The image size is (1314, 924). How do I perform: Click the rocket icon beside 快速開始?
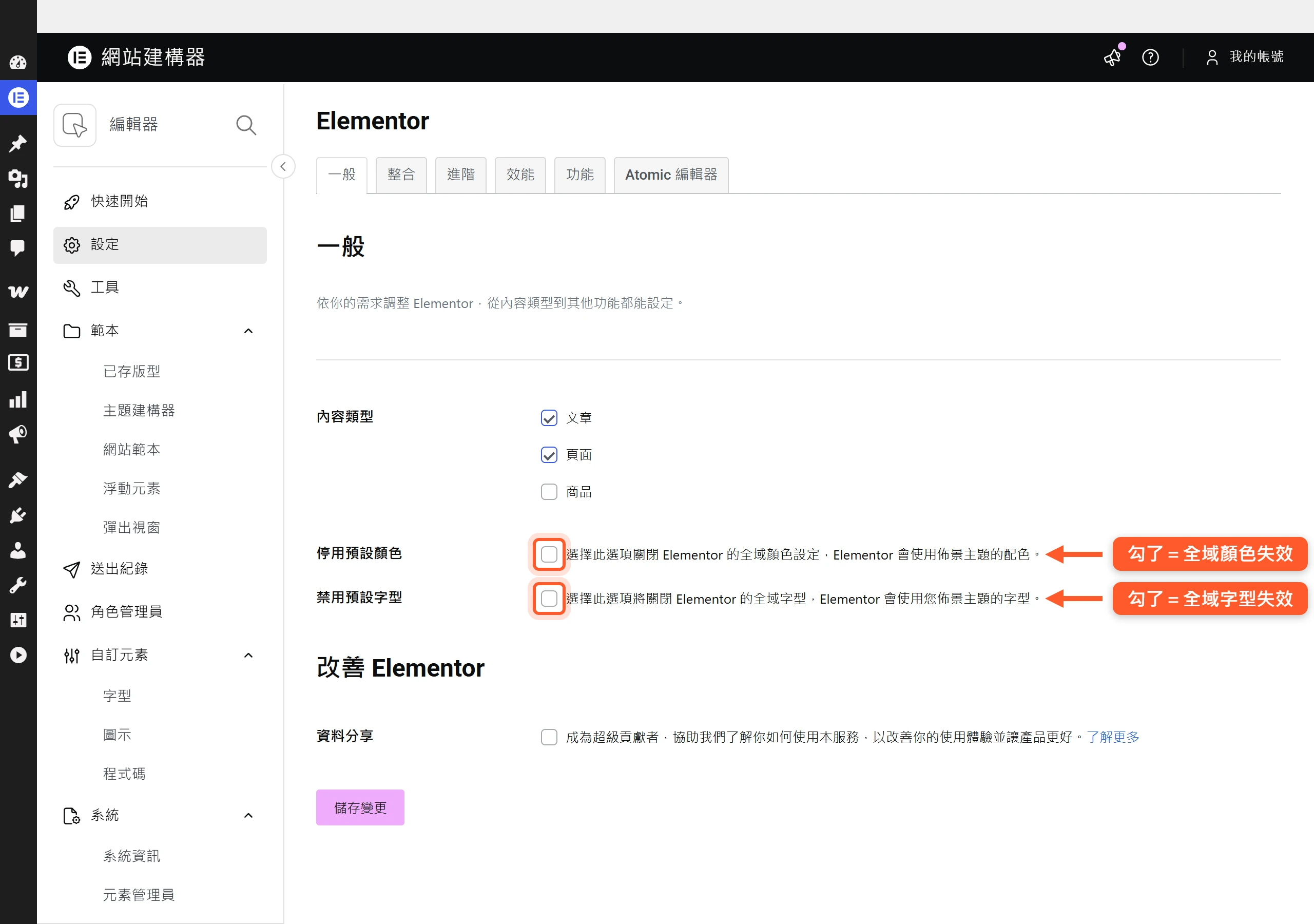pyautogui.click(x=71, y=202)
